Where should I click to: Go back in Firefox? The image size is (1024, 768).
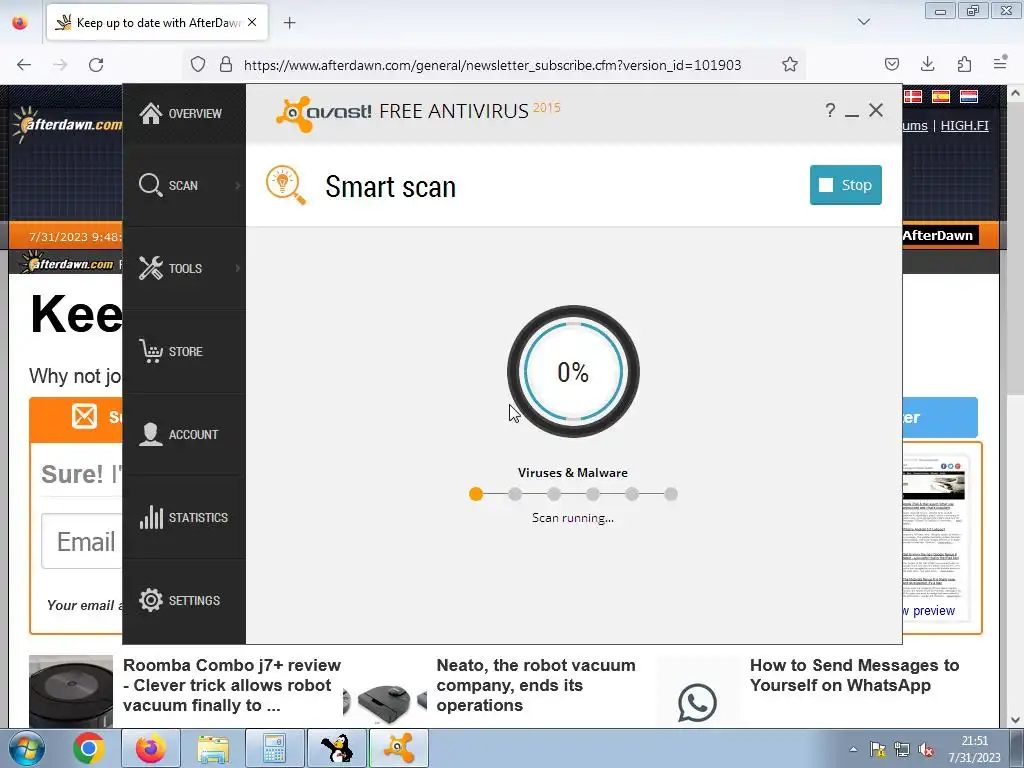[x=24, y=65]
